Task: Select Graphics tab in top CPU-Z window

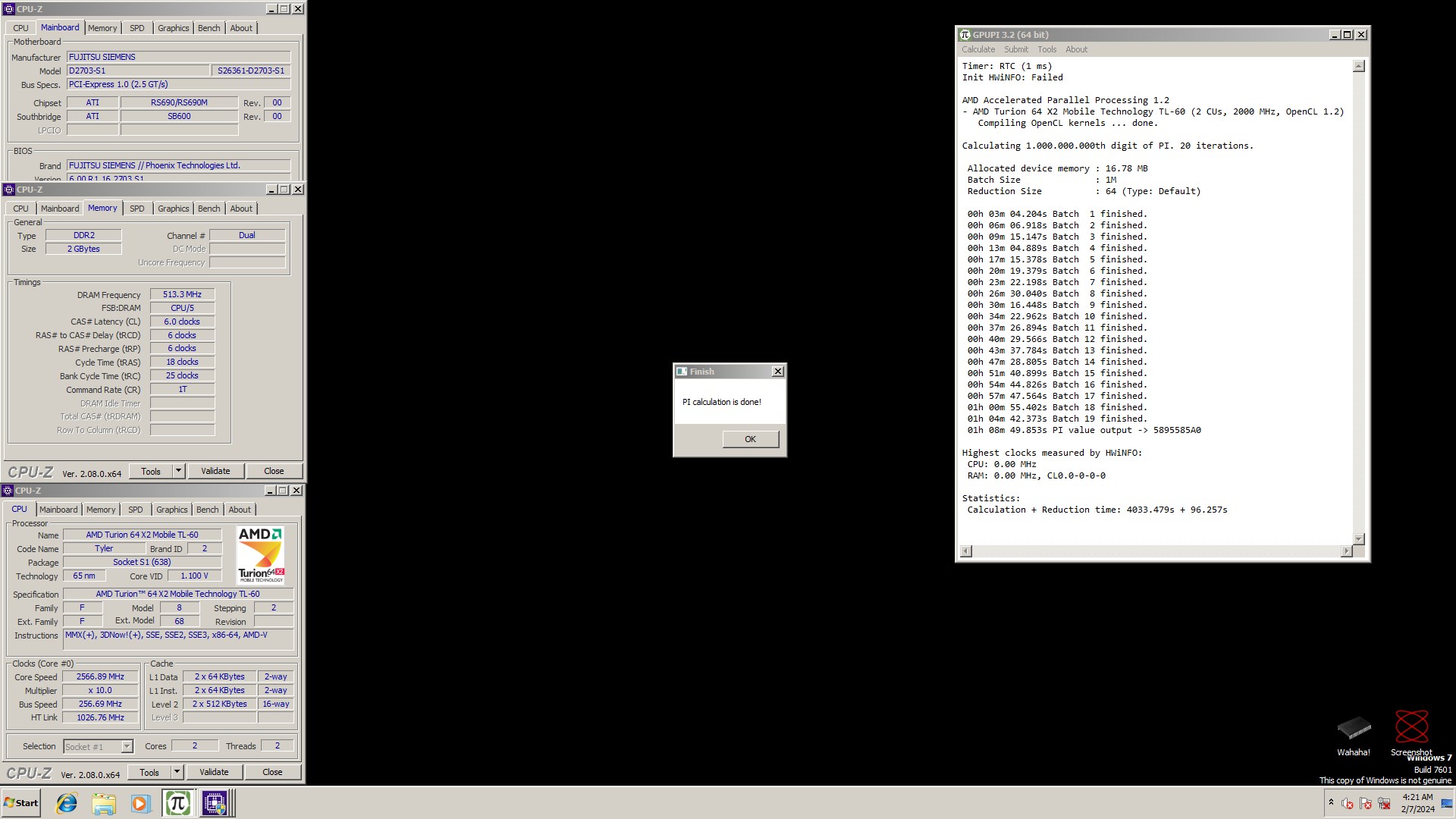Action: pos(173,28)
